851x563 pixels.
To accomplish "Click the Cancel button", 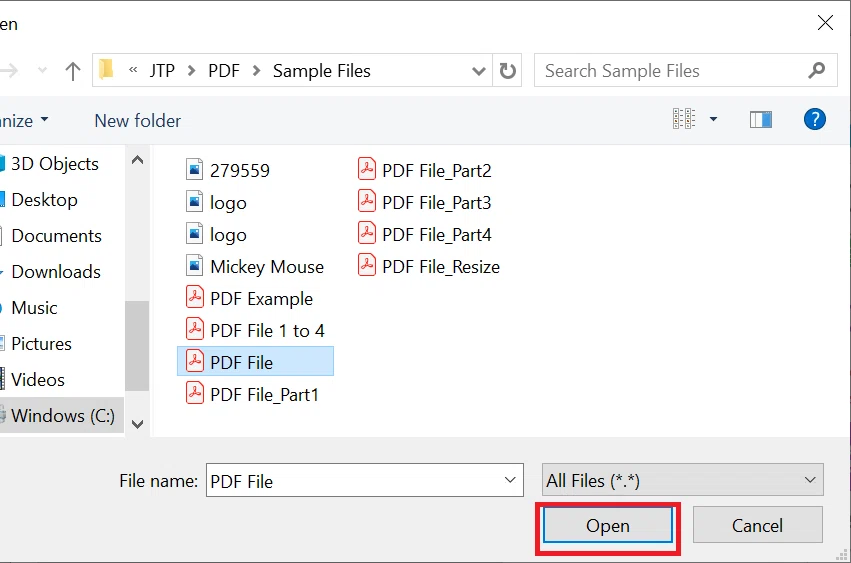I will point(757,526).
